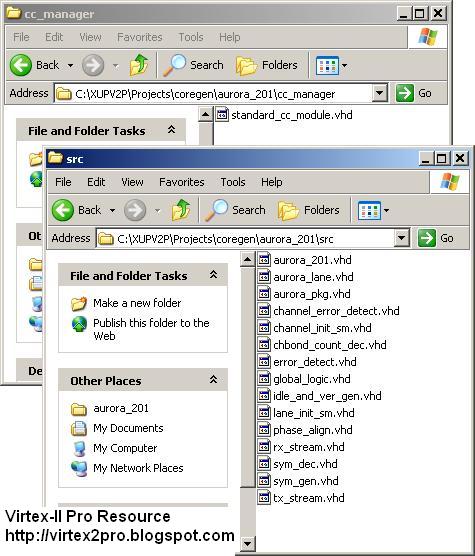Click the Back arrow in src window

(x=63, y=210)
